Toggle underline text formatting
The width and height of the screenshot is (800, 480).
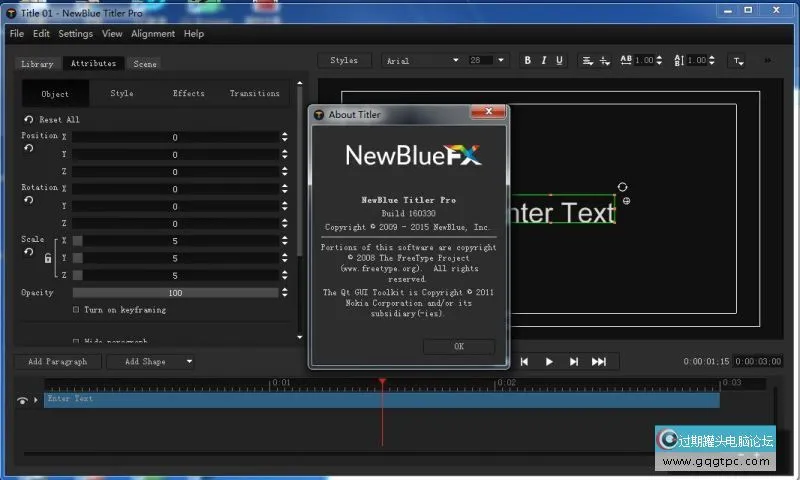click(560, 60)
